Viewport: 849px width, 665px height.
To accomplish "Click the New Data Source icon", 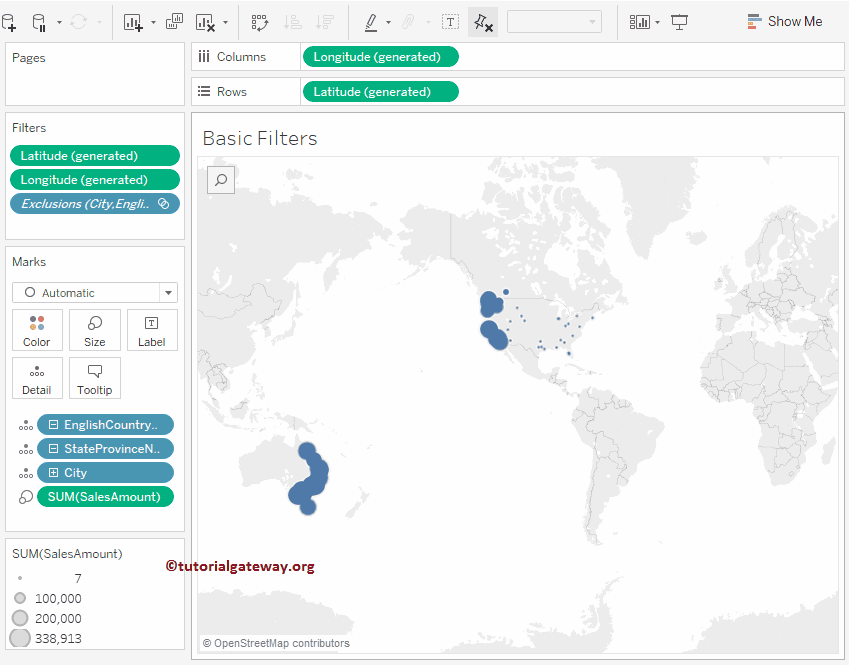I will (x=9, y=21).
